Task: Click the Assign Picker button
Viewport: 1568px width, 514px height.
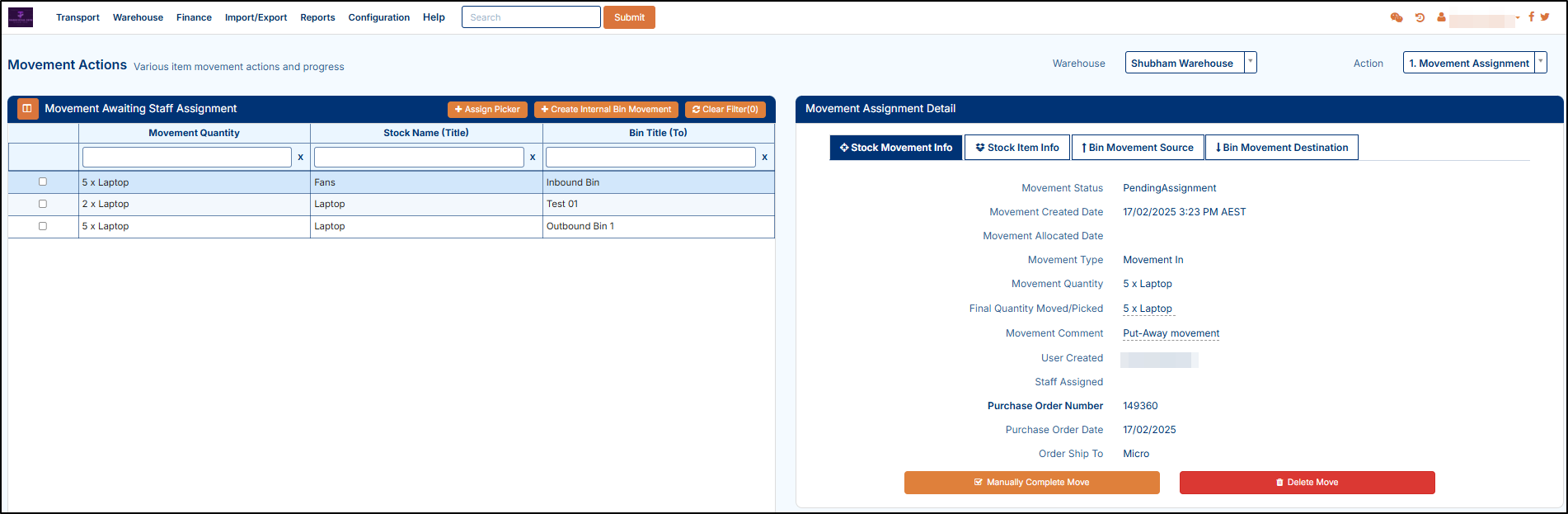Action: pyautogui.click(x=487, y=110)
